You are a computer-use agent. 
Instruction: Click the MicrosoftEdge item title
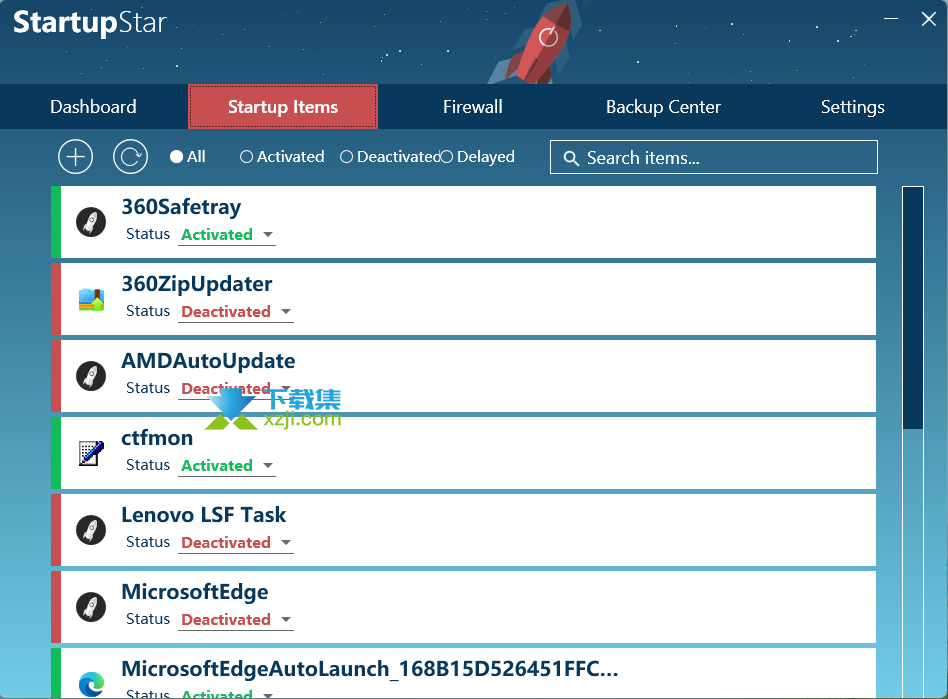[195, 592]
